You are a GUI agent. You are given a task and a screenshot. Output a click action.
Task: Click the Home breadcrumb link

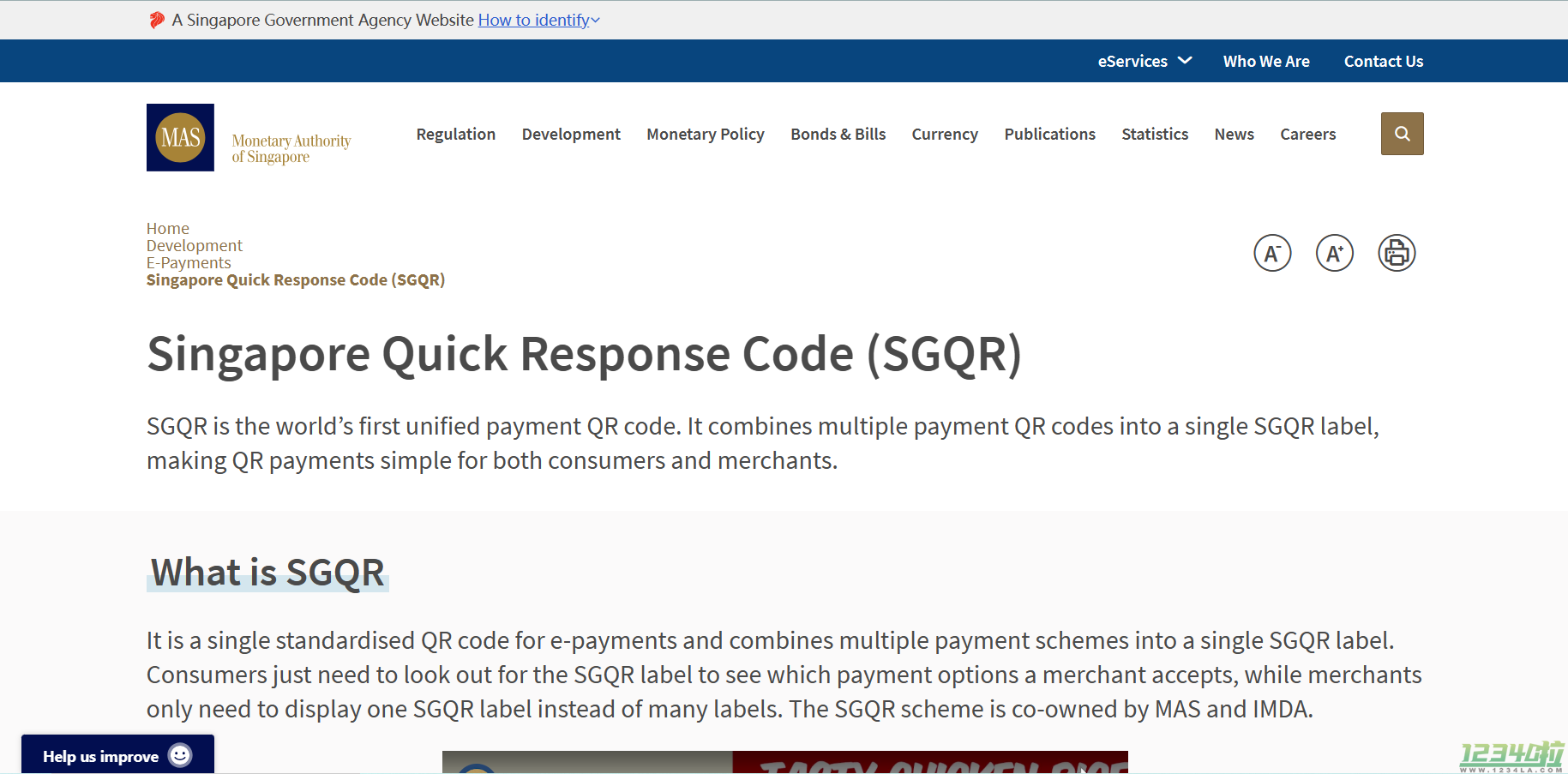coord(168,229)
